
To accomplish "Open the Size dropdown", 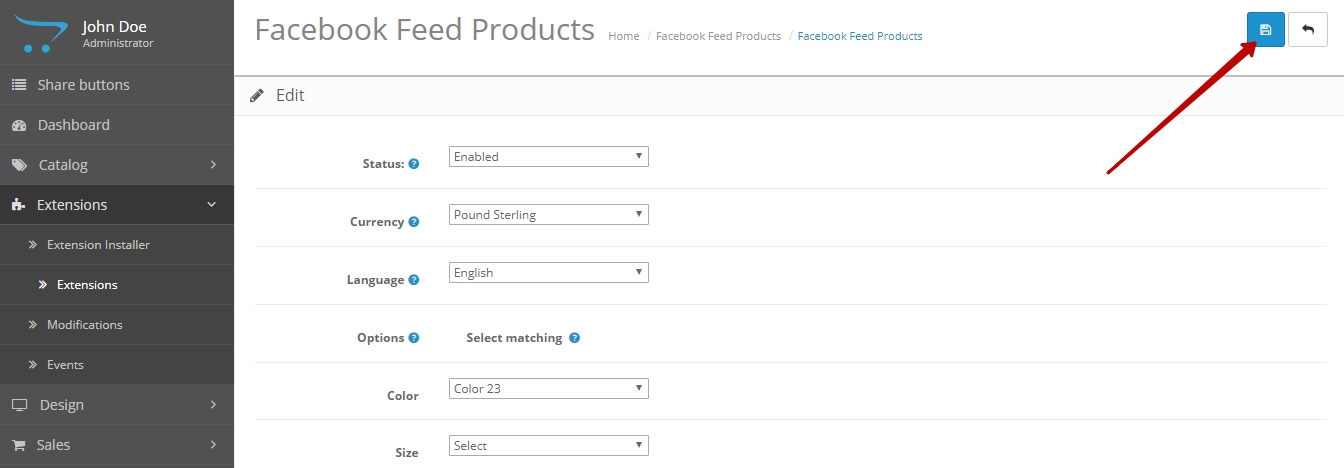I will [548, 446].
